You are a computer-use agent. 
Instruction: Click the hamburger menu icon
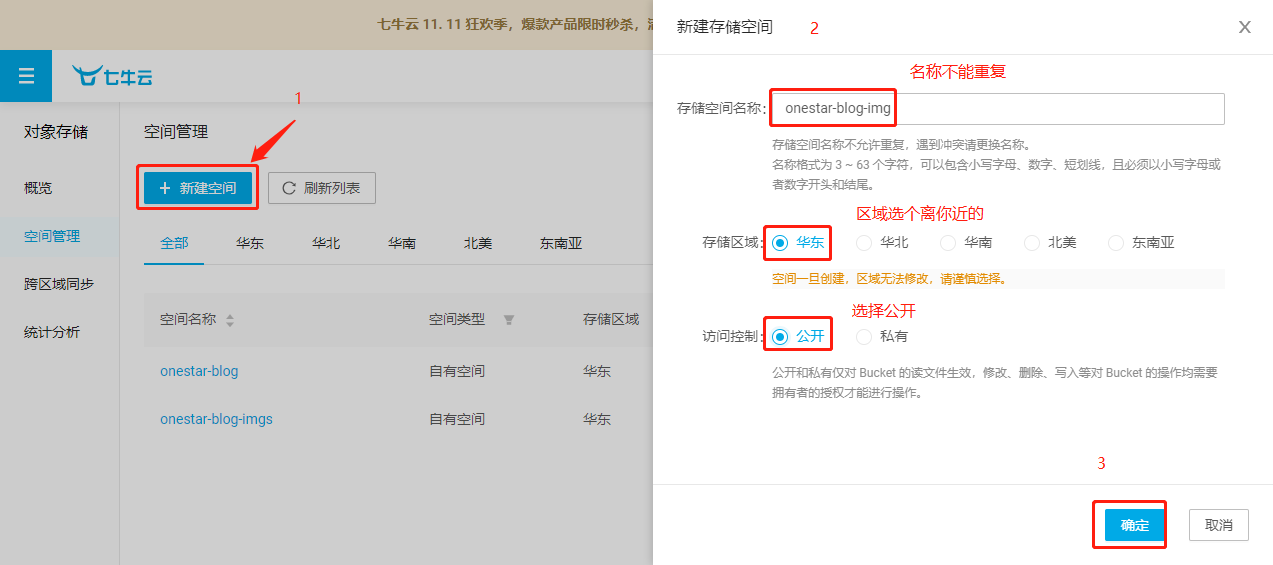pos(26,76)
